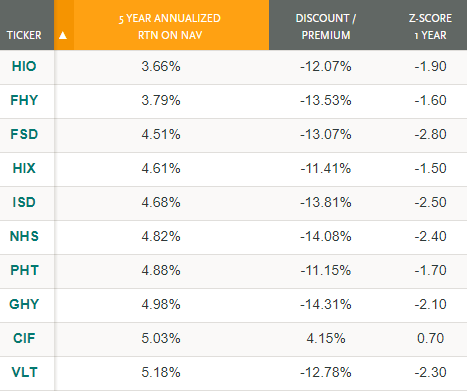Open the HIX ticker link
467x391 pixels.
tap(24, 168)
